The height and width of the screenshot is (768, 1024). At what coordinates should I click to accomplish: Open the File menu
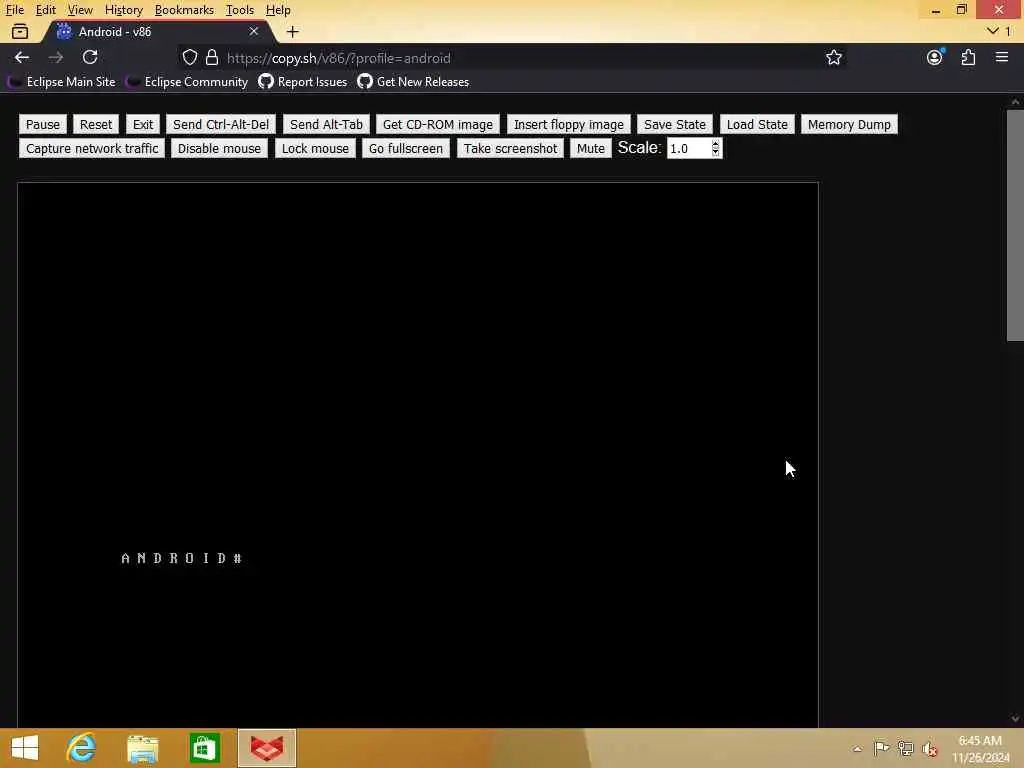[x=15, y=10]
